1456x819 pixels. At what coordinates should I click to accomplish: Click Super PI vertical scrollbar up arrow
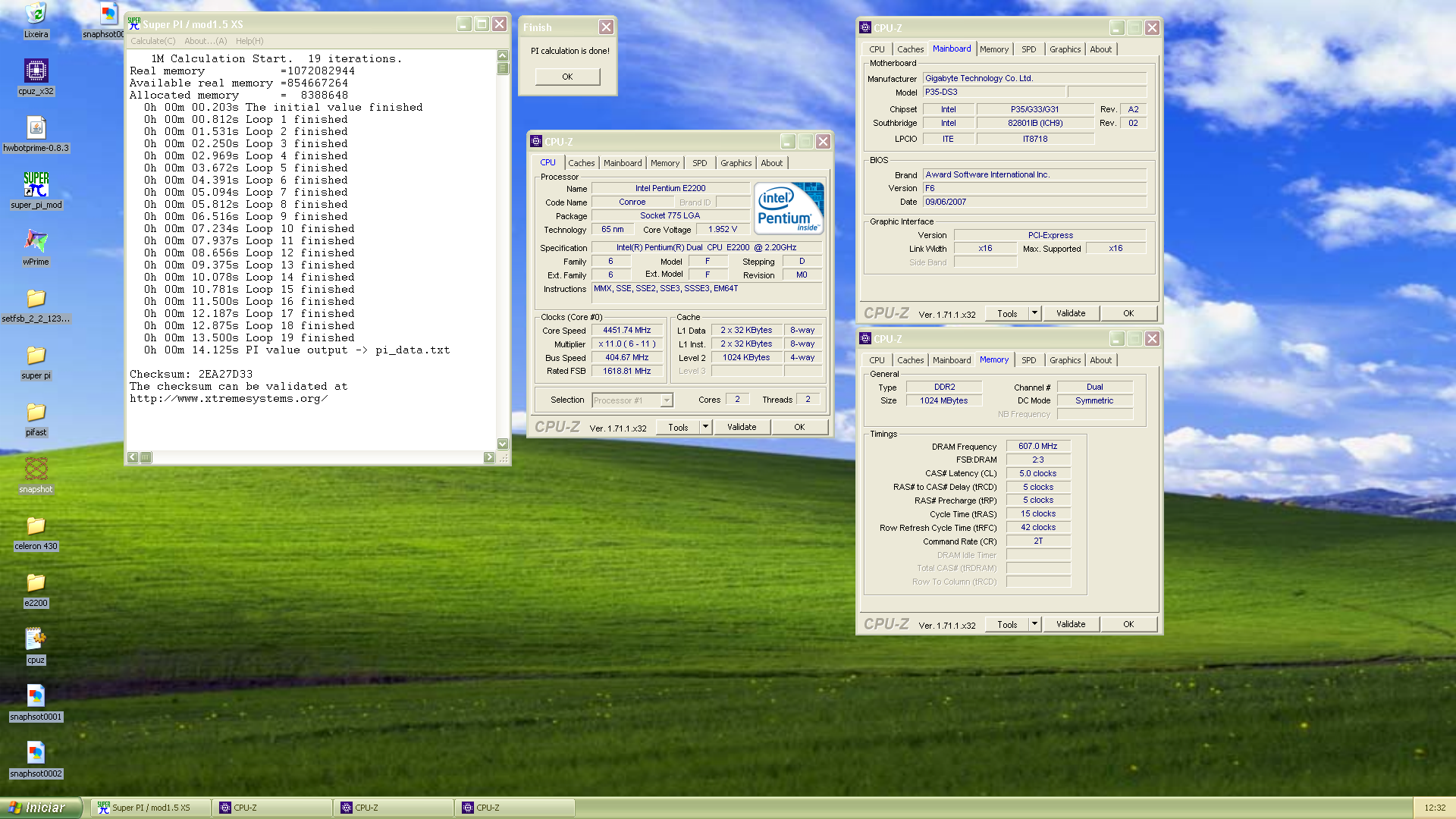pos(502,55)
